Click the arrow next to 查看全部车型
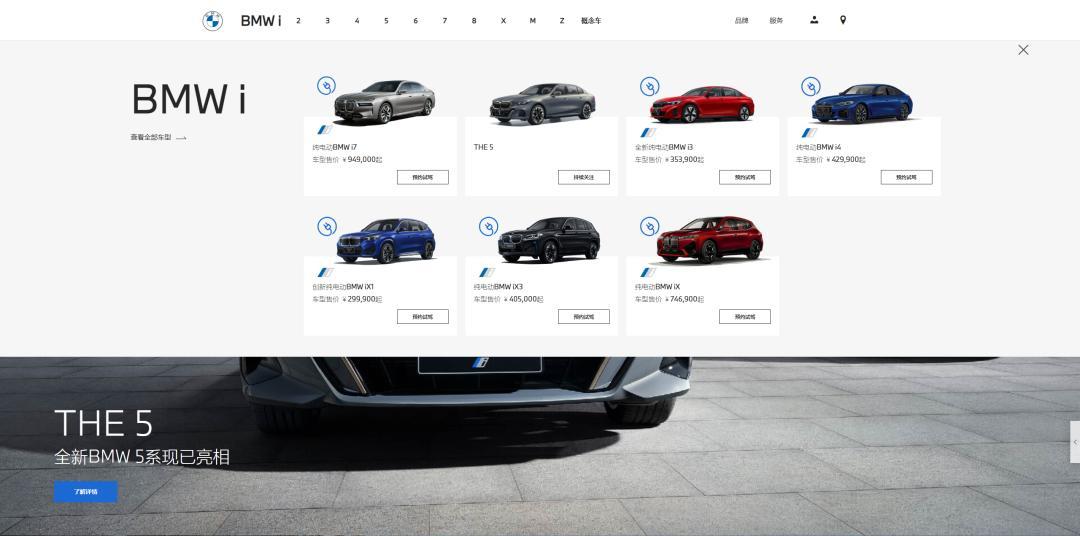The image size is (1080, 536). [181, 138]
